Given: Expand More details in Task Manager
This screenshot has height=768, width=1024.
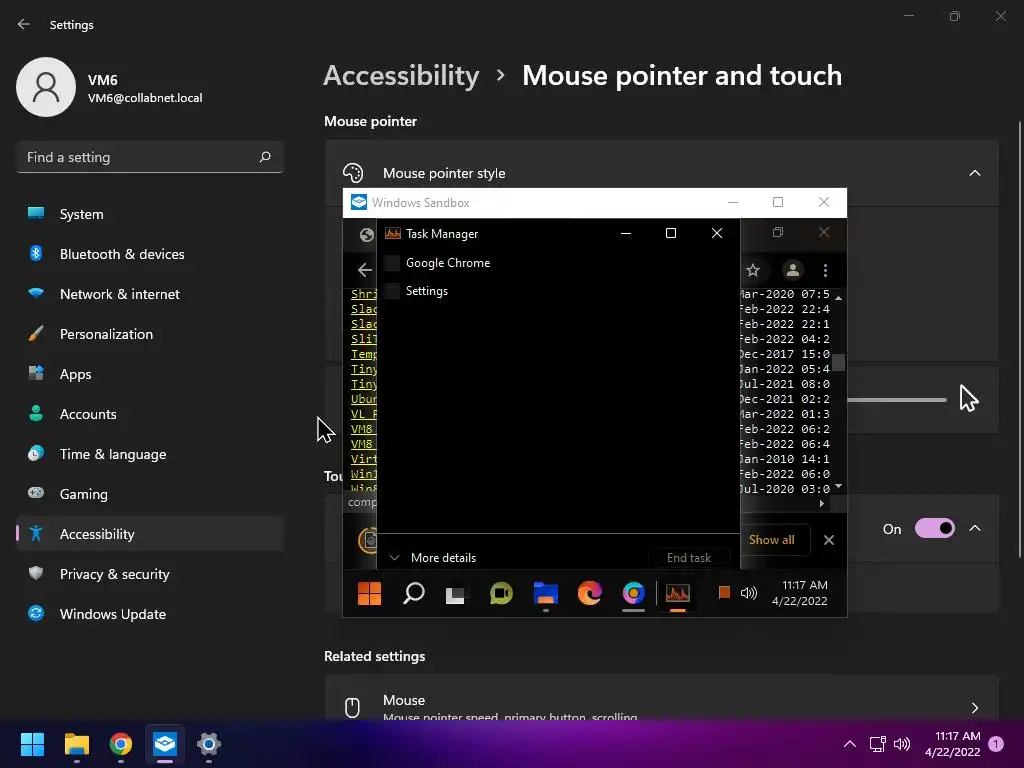Looking at the screenshot, I should click(x=433, y=558).
